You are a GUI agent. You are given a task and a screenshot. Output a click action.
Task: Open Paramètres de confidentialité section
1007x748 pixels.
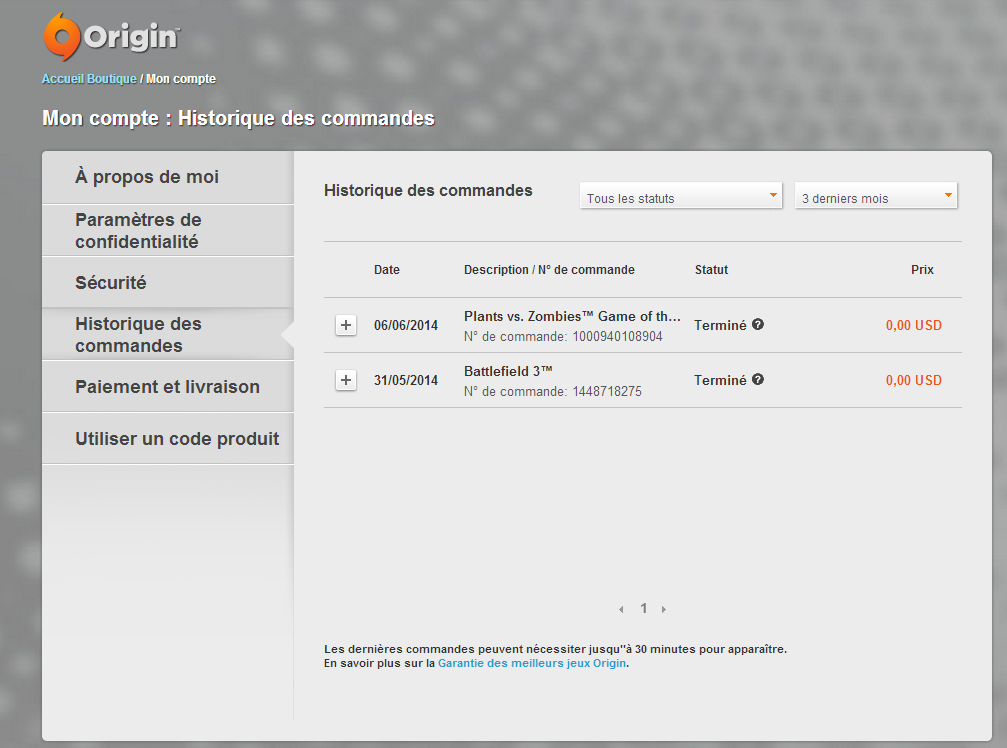tap(168, 230)
